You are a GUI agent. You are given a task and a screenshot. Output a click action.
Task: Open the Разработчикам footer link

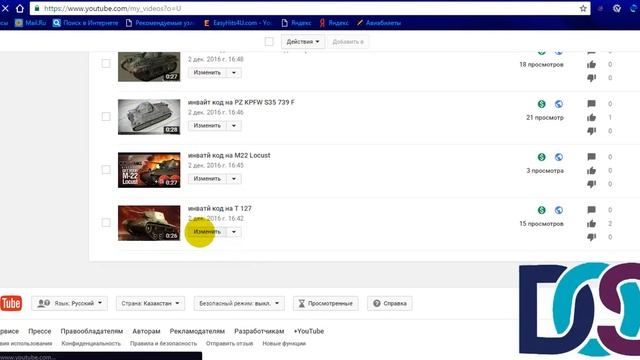tap(259, 331)
